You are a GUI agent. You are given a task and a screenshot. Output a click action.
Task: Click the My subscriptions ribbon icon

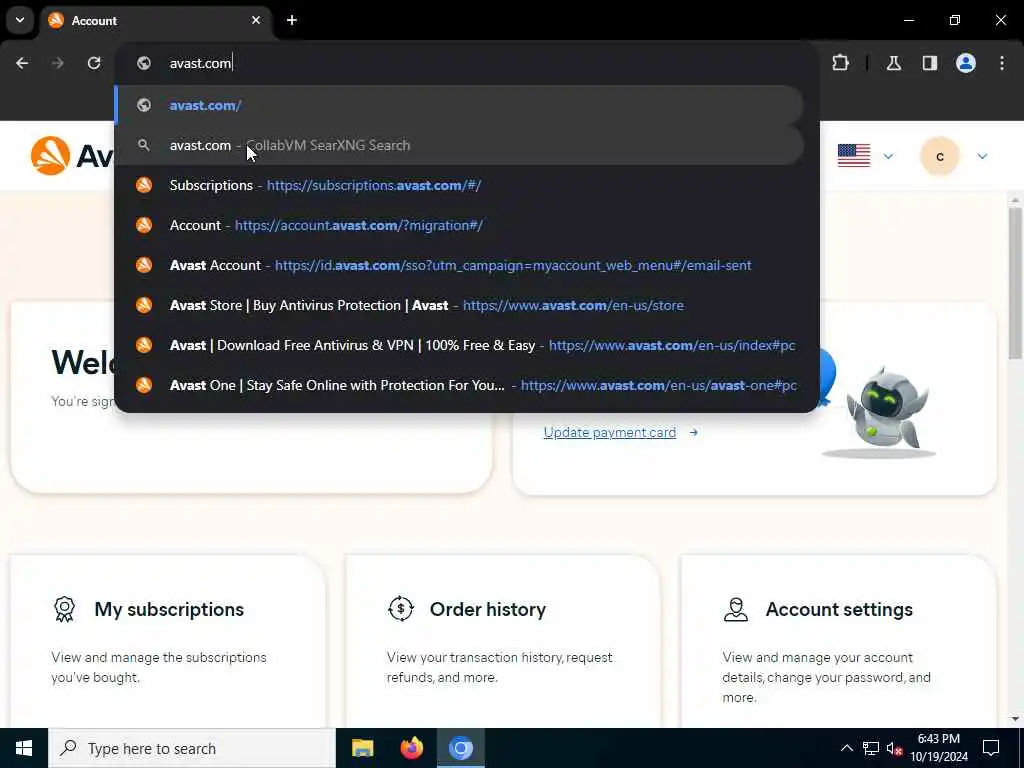(64, 609)
